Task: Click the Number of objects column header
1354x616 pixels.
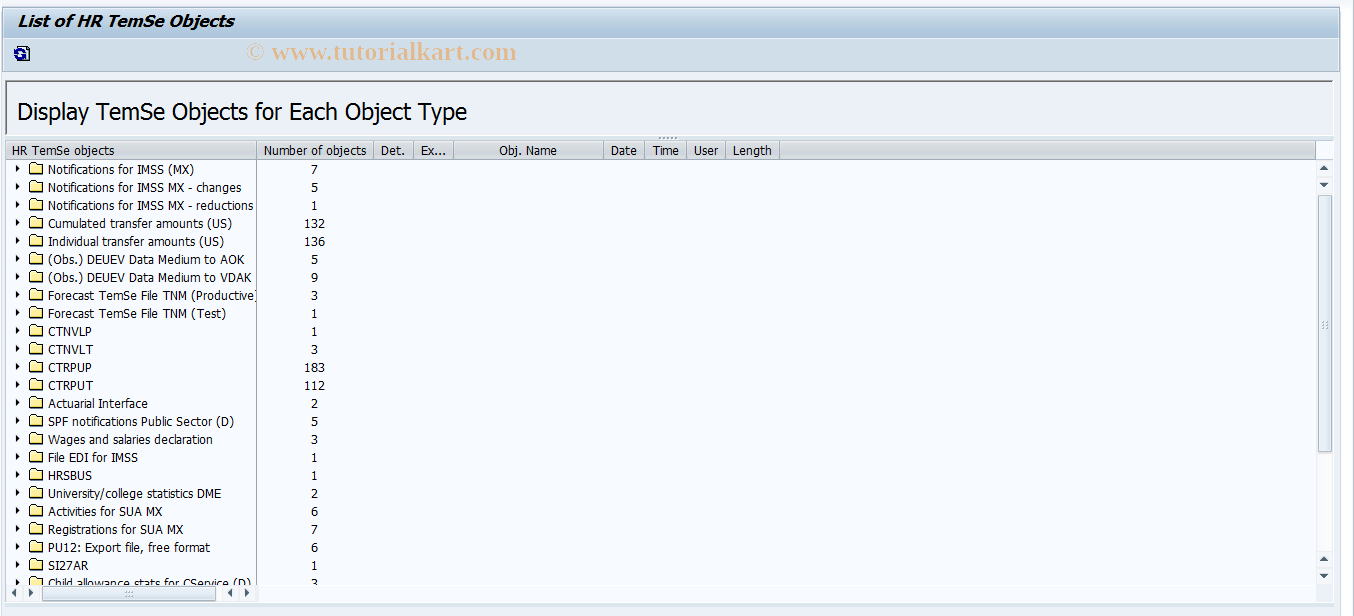Action: tap(314, 149)
